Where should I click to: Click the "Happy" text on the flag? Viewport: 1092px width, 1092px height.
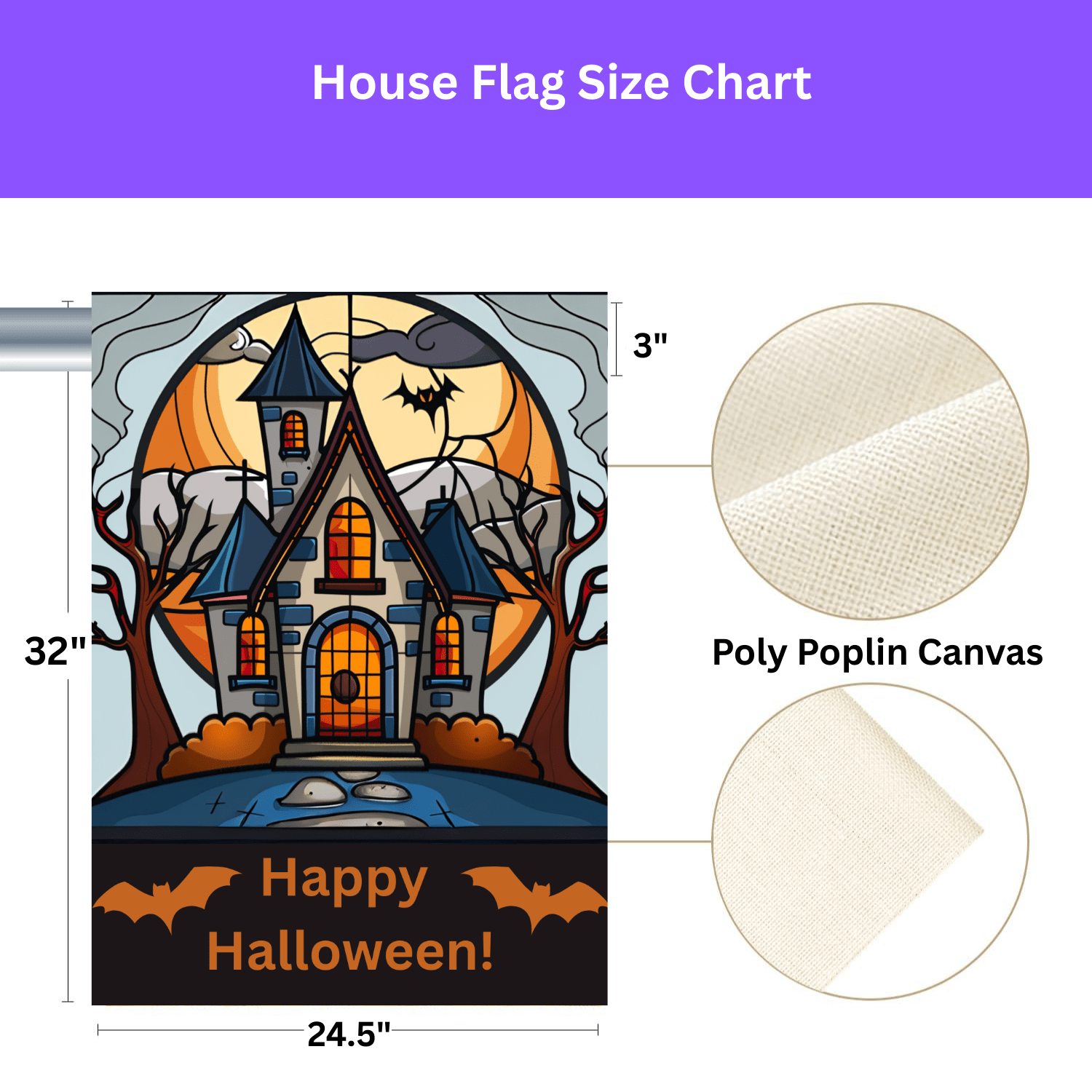[344, 881]
